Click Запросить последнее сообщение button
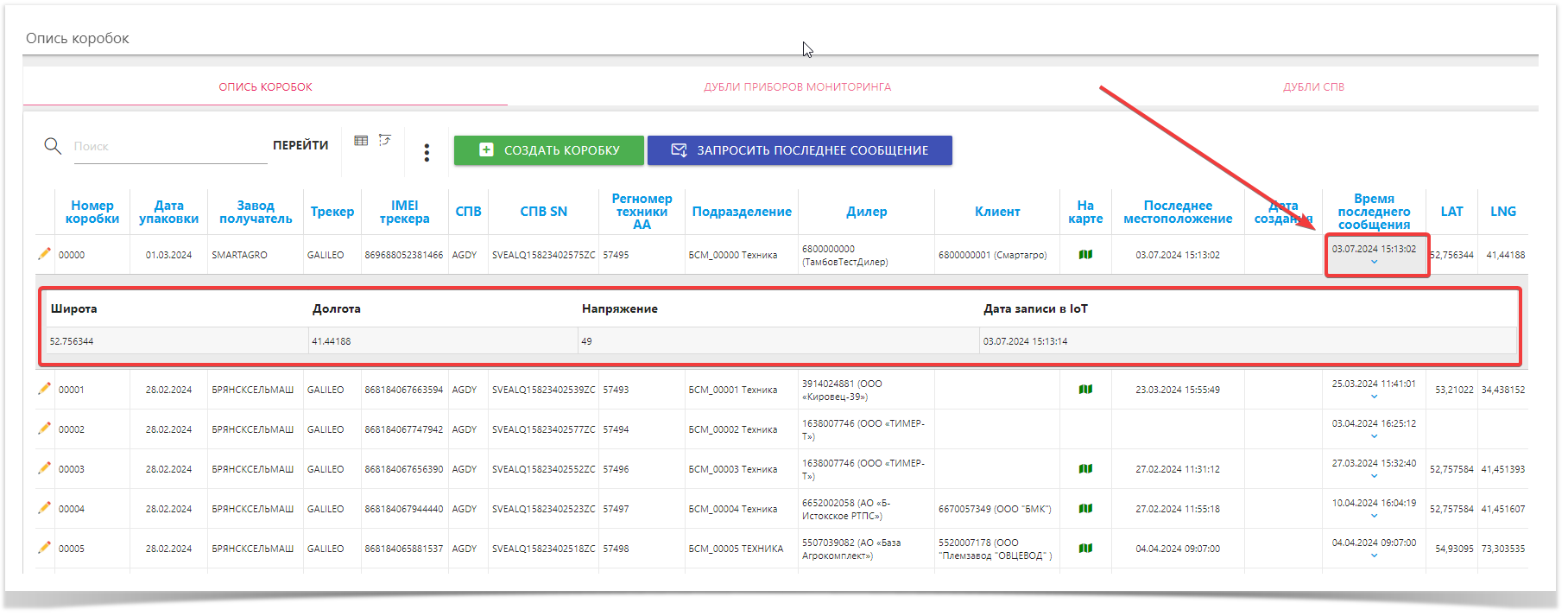 800,150
